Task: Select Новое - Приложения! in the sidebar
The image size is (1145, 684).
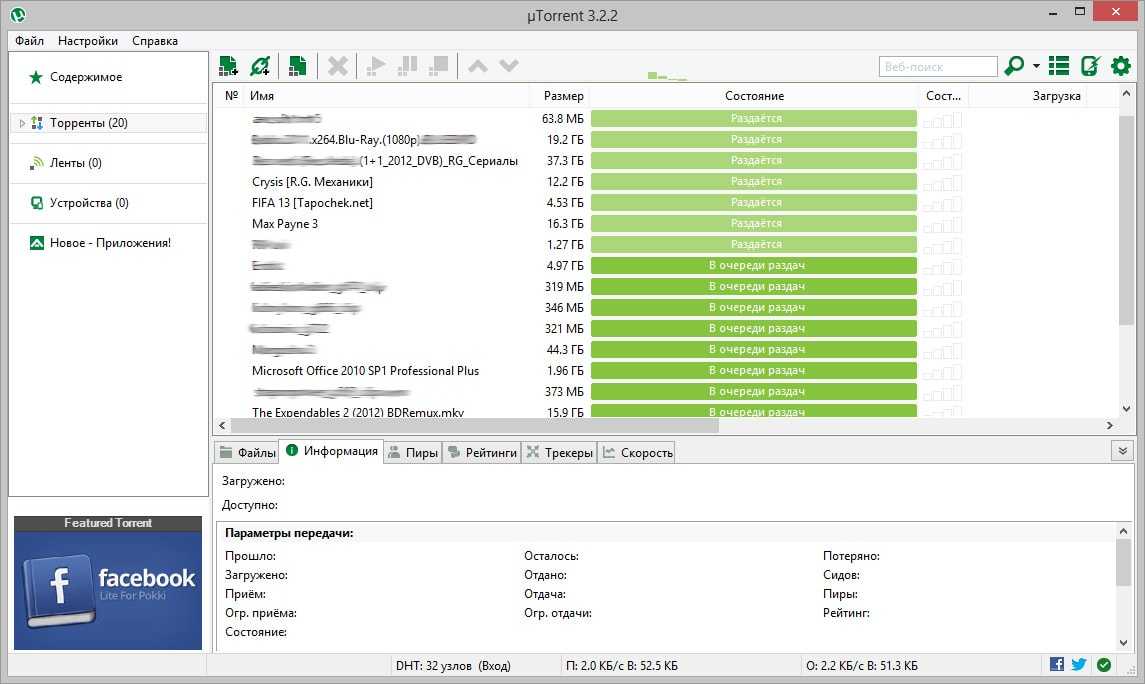Action: [x=108, y=243]
